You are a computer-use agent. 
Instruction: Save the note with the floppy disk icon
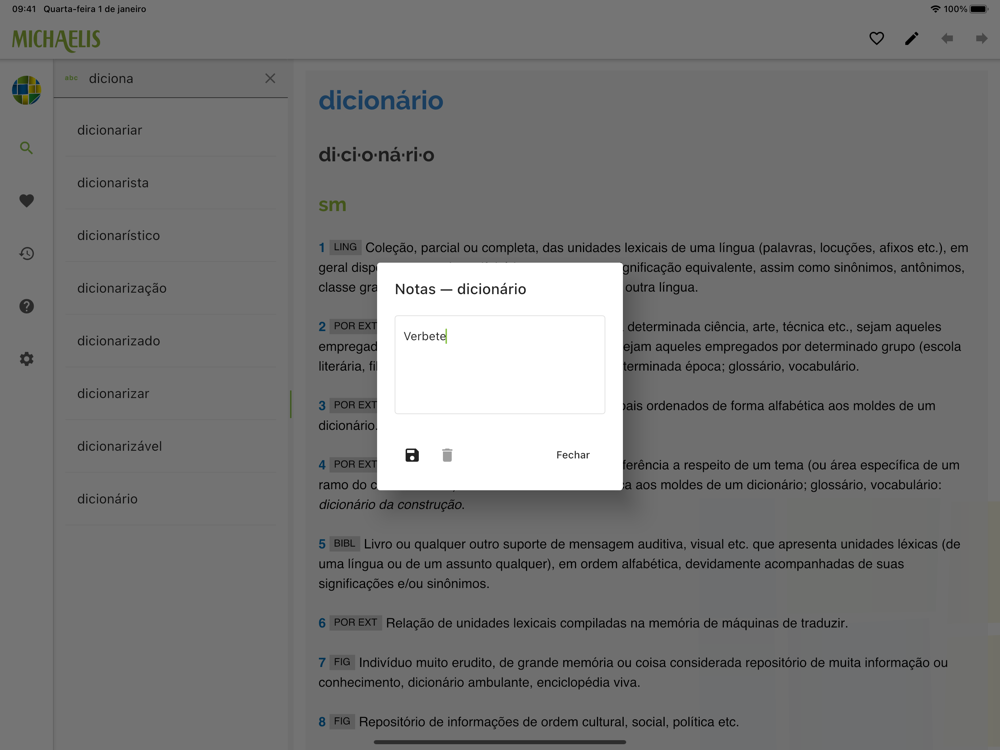(x=412, y=455)
